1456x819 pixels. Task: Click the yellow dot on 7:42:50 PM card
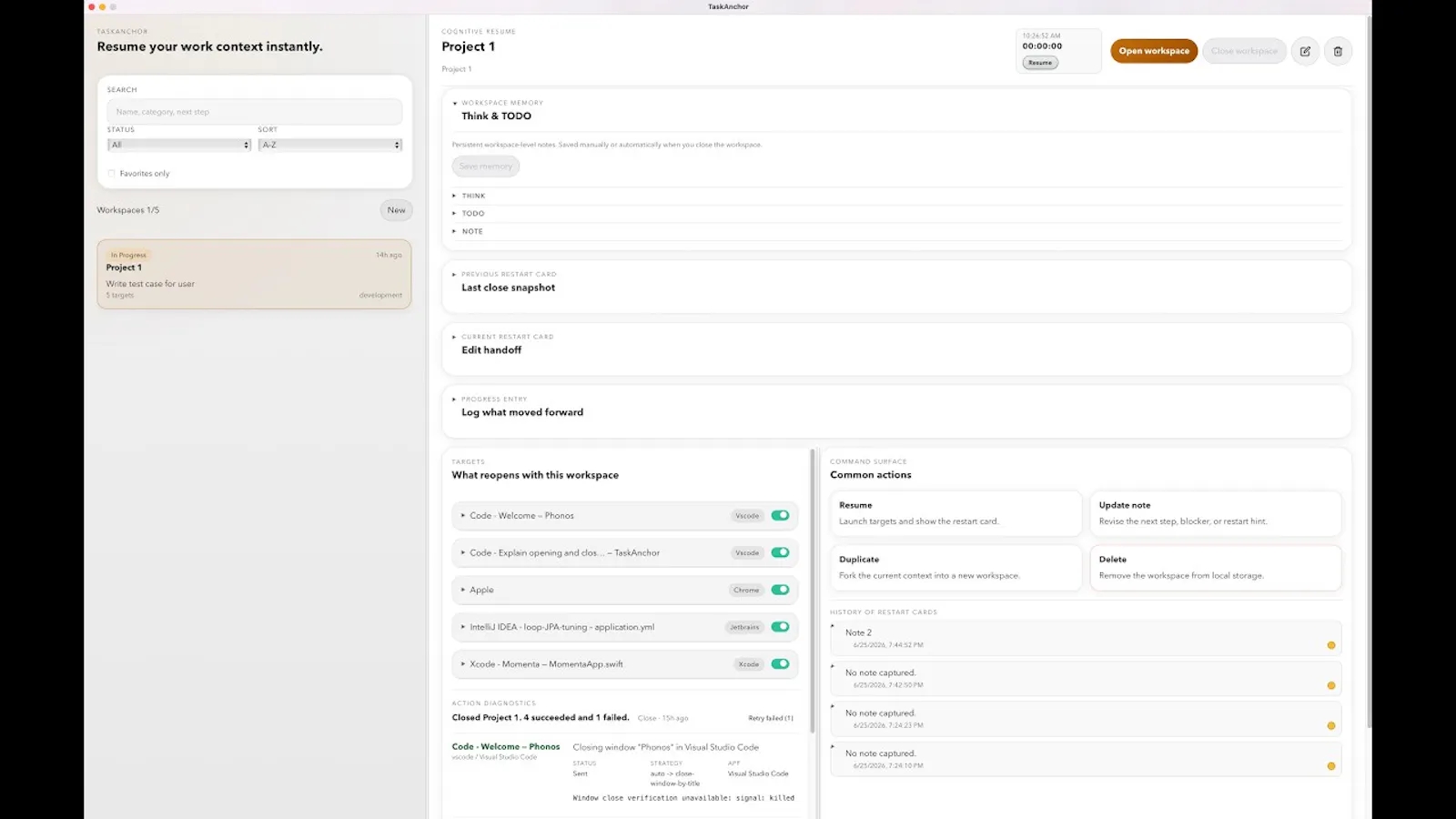click(1330, 685)
